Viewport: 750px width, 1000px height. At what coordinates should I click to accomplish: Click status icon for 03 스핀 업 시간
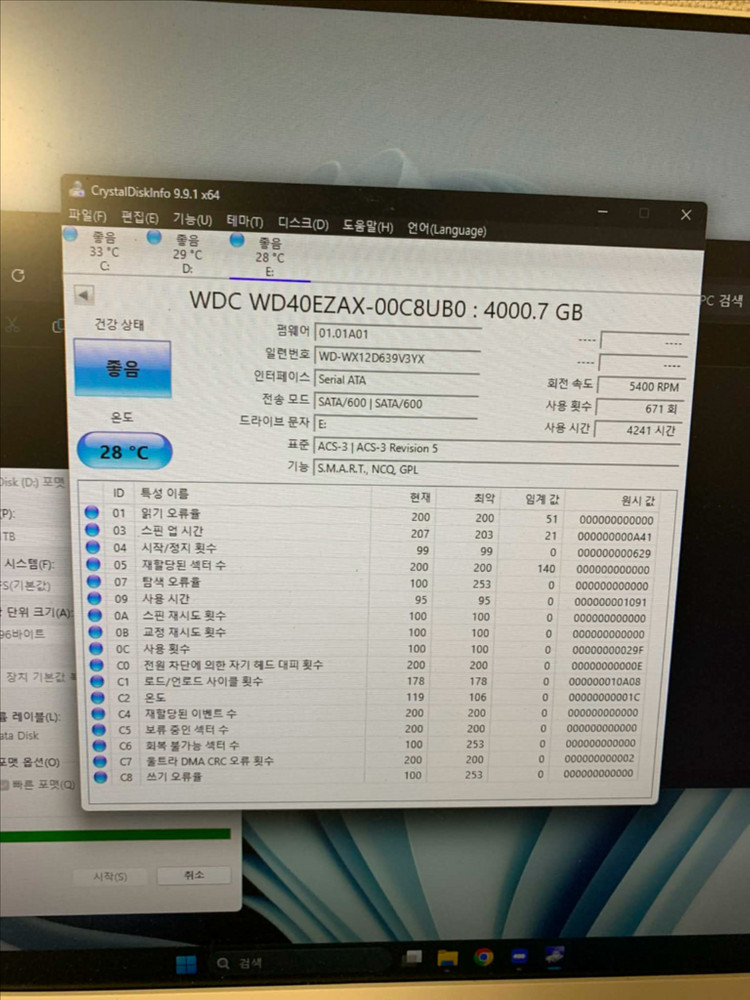(x=92, y=529)
